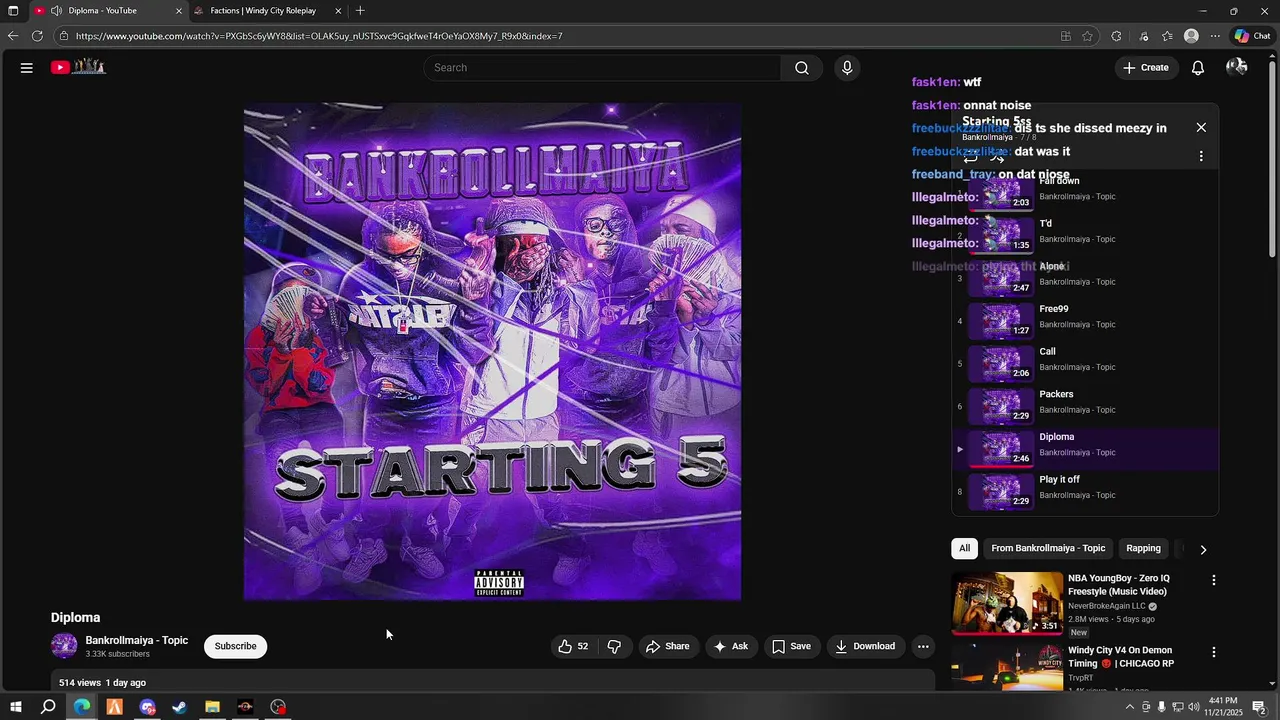Click the Starting 5 album artwork

coord(492,351)
